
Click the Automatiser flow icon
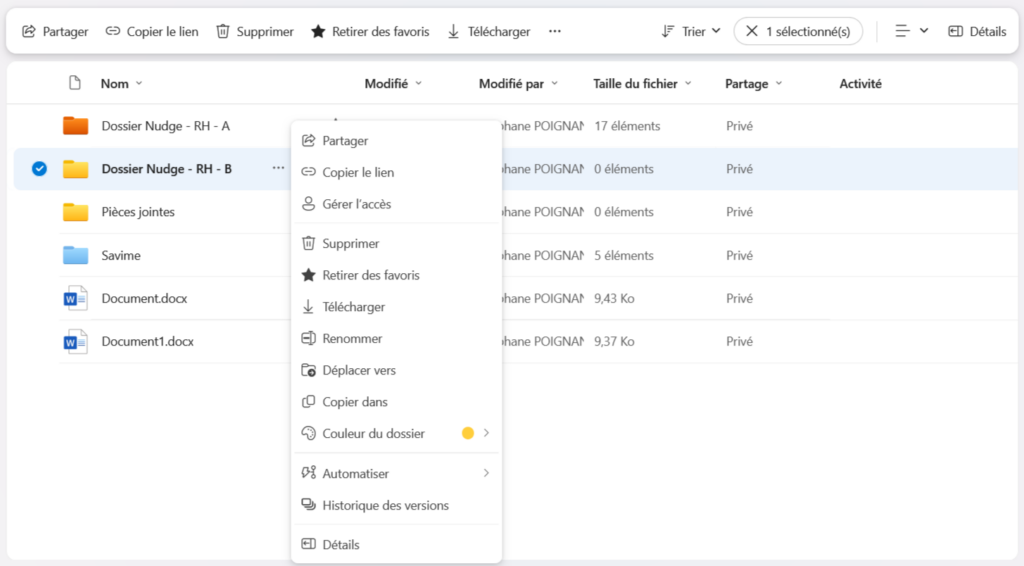point(308,473)
